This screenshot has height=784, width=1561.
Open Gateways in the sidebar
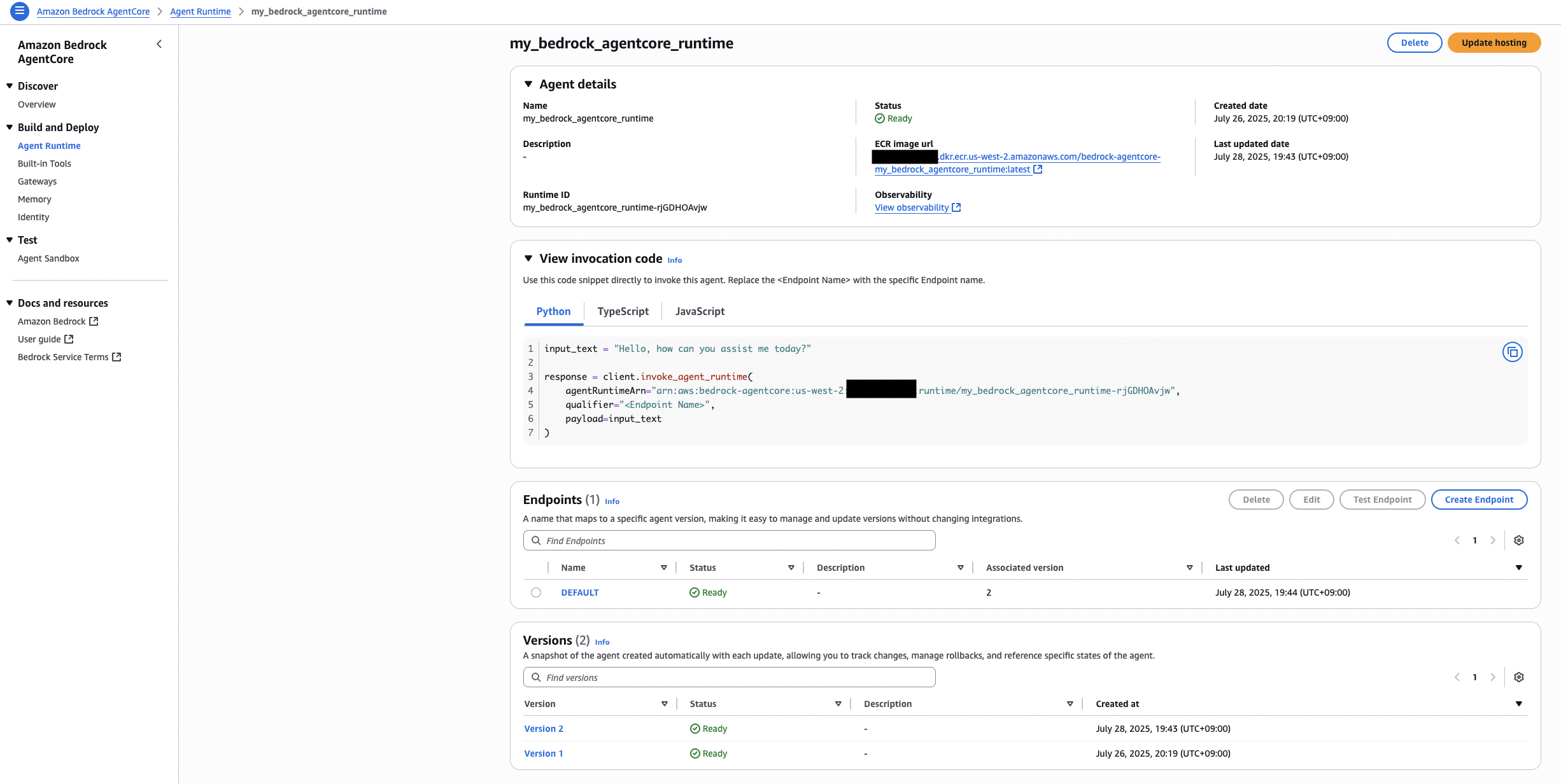coord(37,181)
